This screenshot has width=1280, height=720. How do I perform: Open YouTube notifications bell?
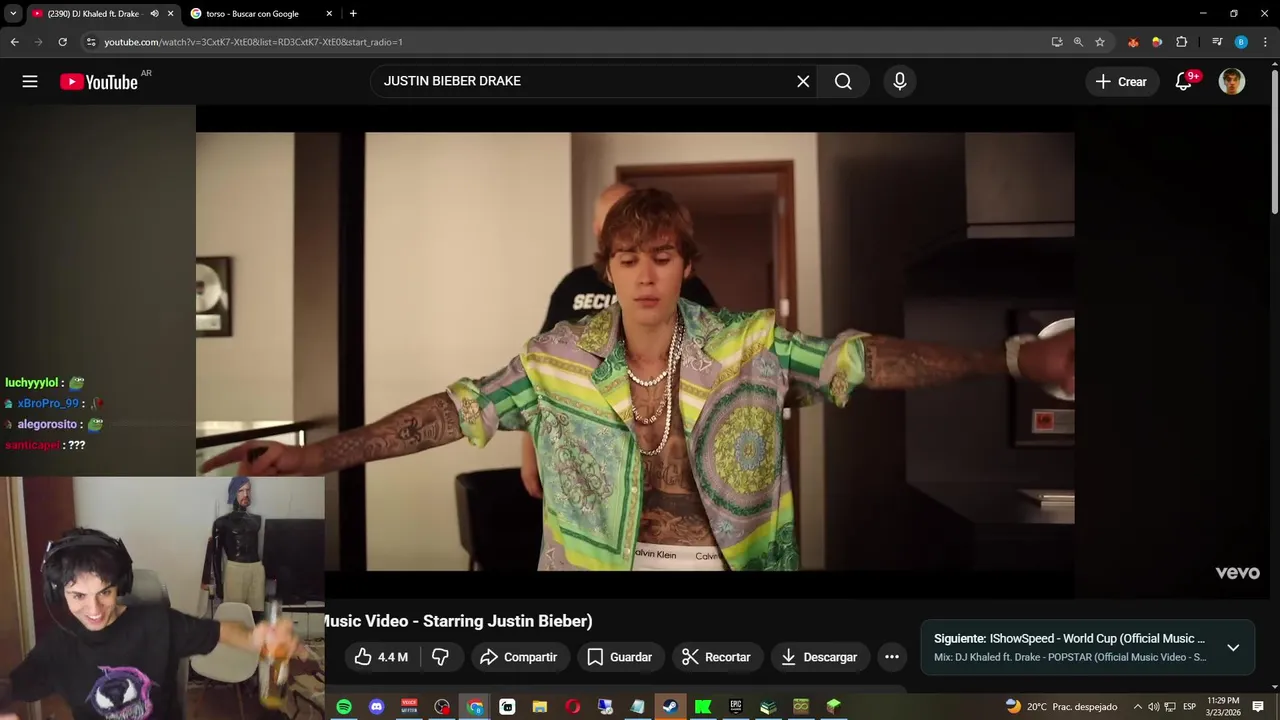coord(1184,82)
